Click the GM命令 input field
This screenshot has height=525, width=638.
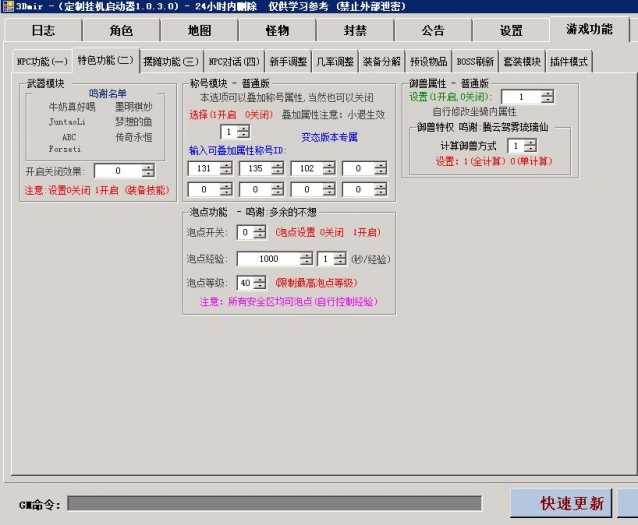(x=273, y=502)
